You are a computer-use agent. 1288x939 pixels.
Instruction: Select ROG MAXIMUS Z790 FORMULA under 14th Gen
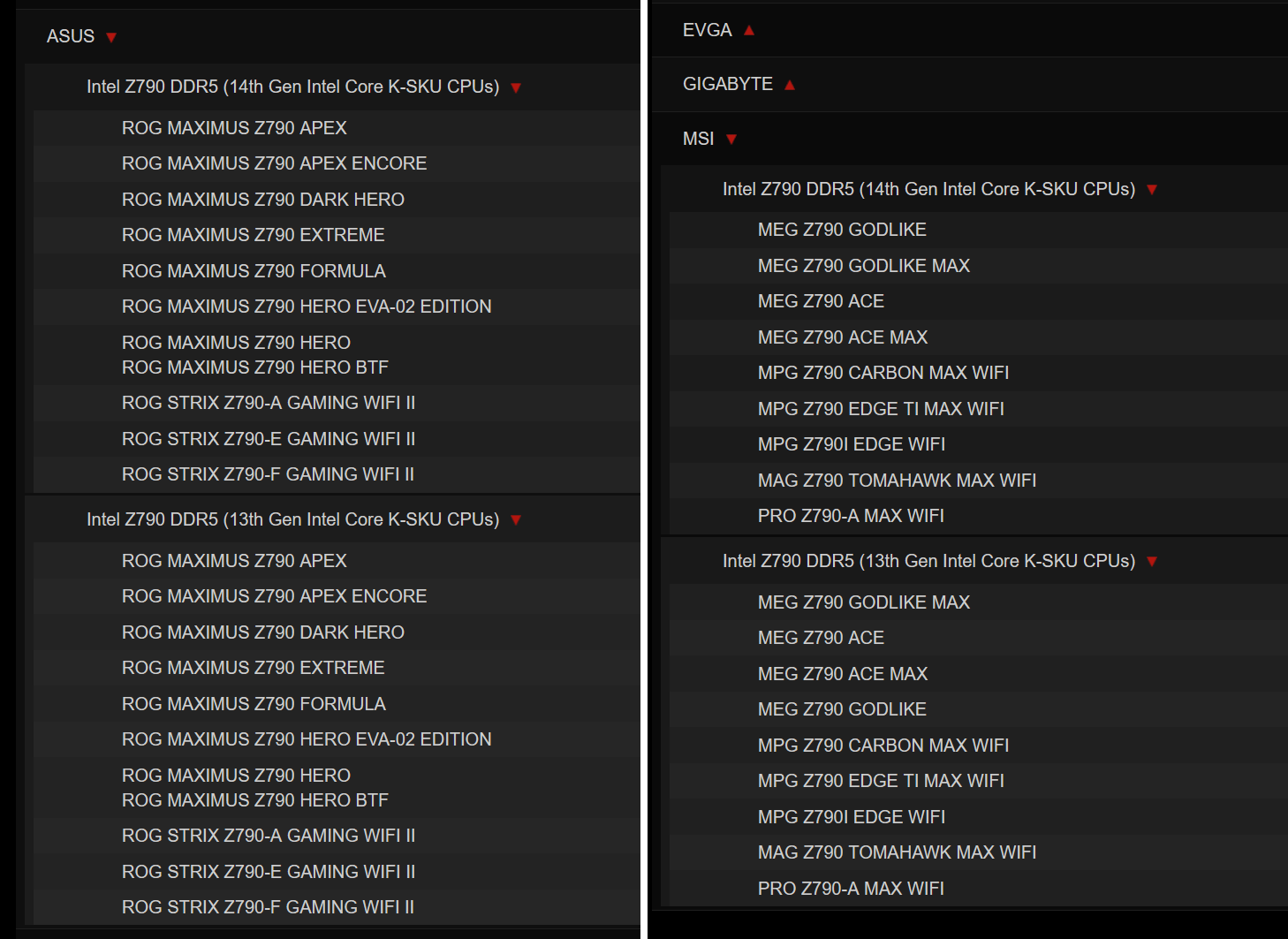[254, 271]
